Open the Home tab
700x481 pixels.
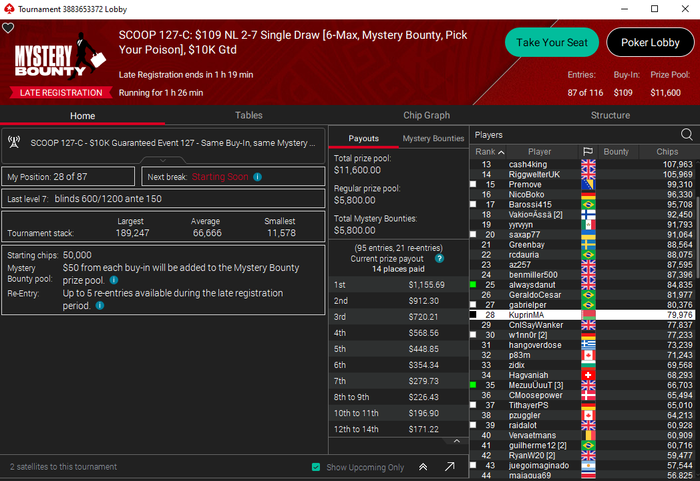coord(83,116)
